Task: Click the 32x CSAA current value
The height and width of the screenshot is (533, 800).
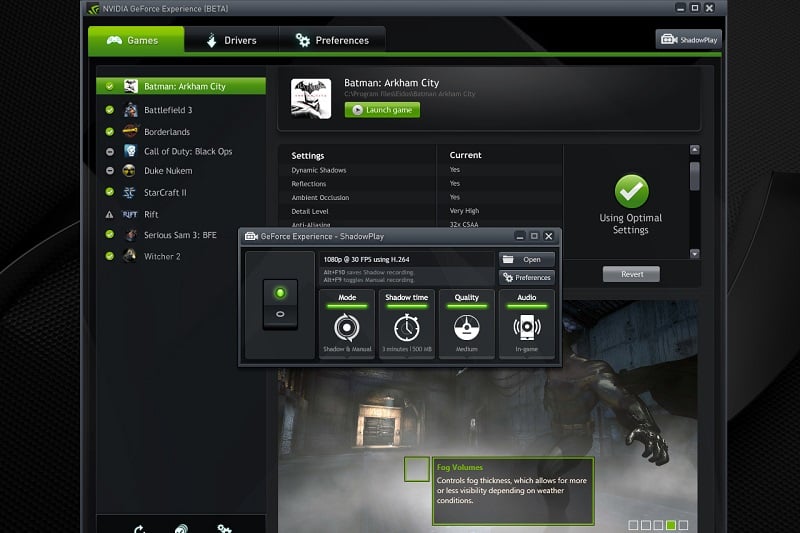Action: (464, 224)
